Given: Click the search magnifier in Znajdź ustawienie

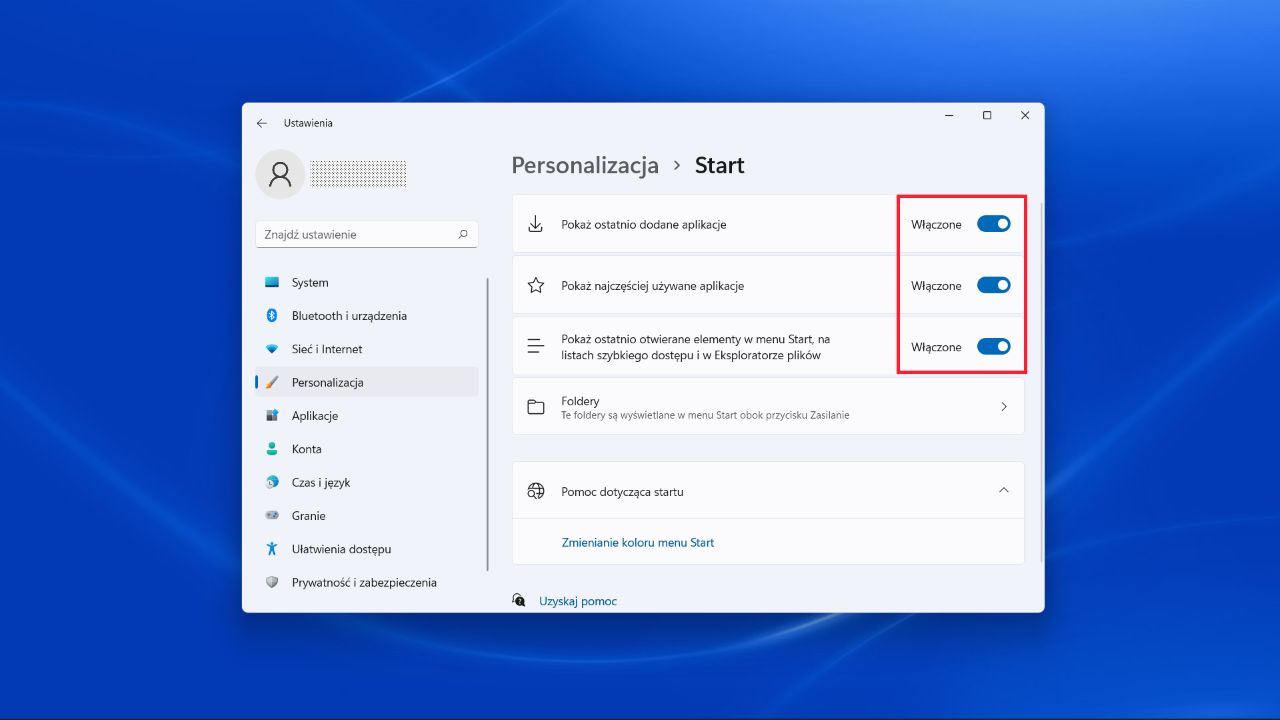Looking at the screenshot, I should click(462, 233).
